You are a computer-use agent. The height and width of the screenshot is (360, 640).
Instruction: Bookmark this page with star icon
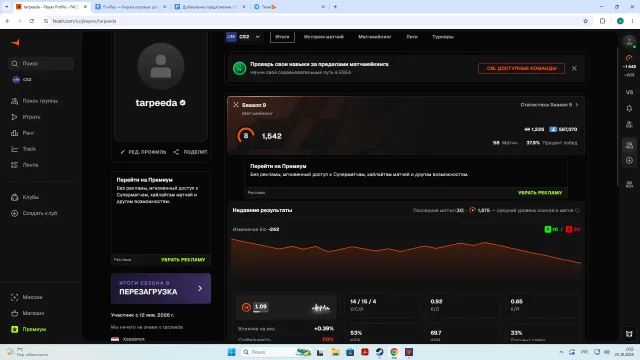(585, 21)
